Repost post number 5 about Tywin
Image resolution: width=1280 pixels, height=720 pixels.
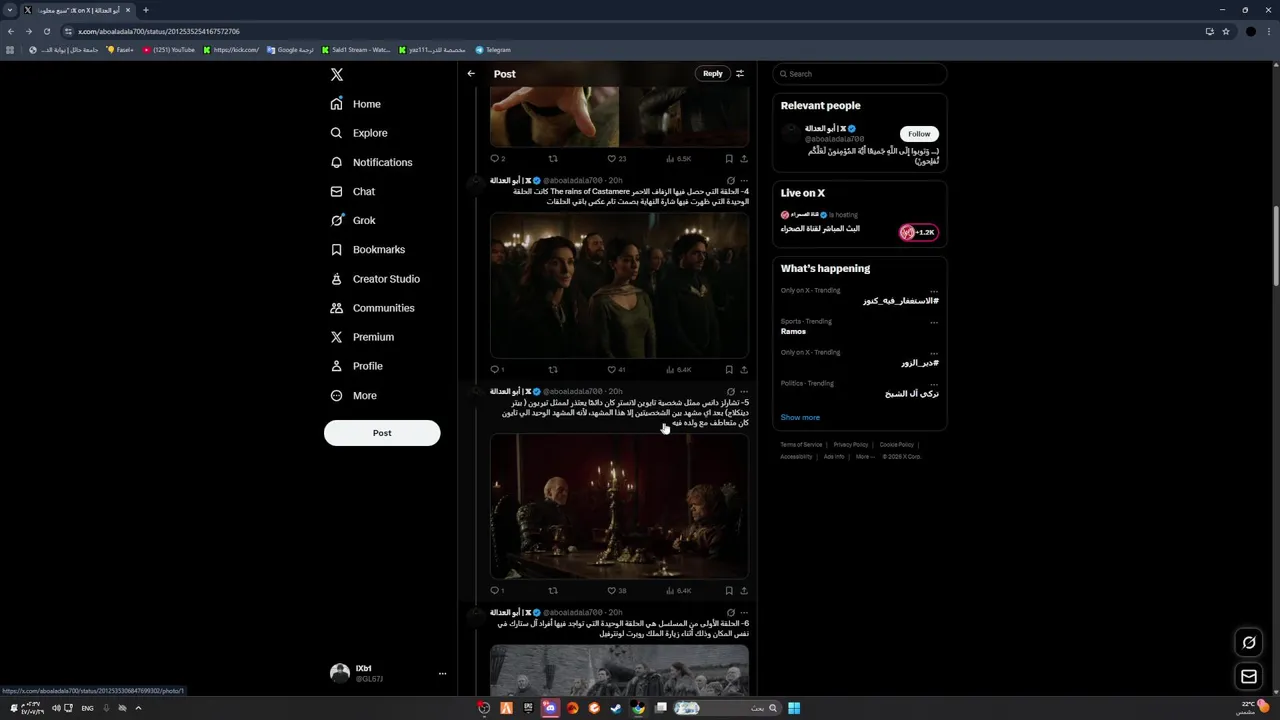coord(553,590)
